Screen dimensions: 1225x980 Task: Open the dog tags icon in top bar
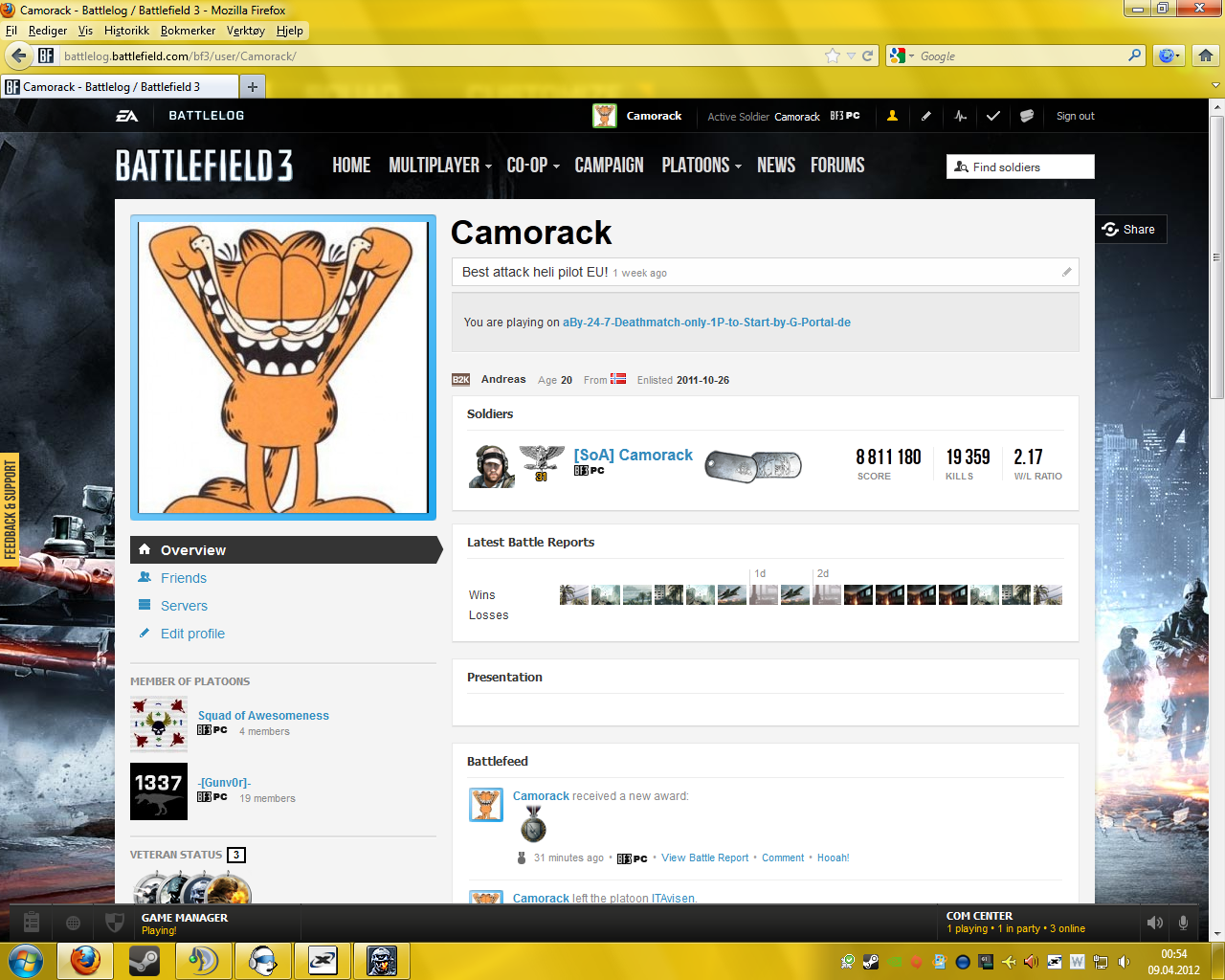coord(1027,116)
